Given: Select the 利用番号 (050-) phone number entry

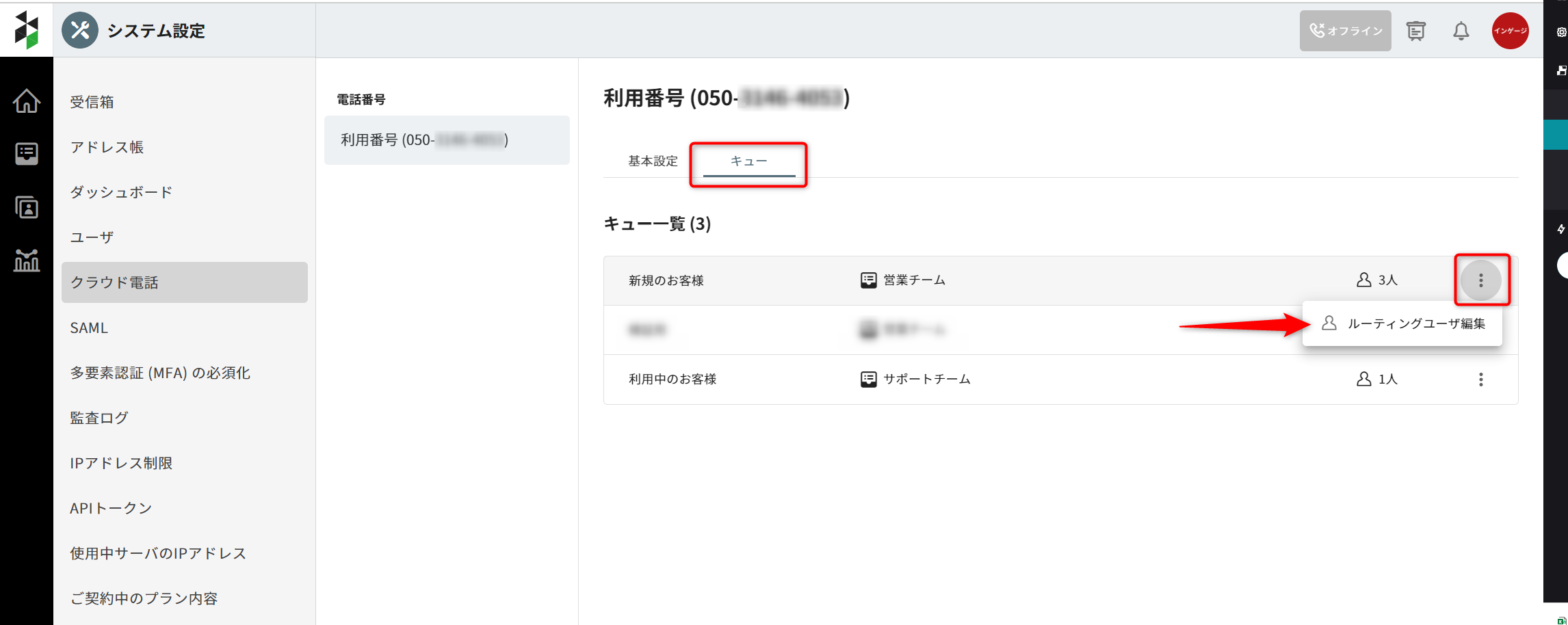Looking at the screenshot, I should click(x=446, y=140).
